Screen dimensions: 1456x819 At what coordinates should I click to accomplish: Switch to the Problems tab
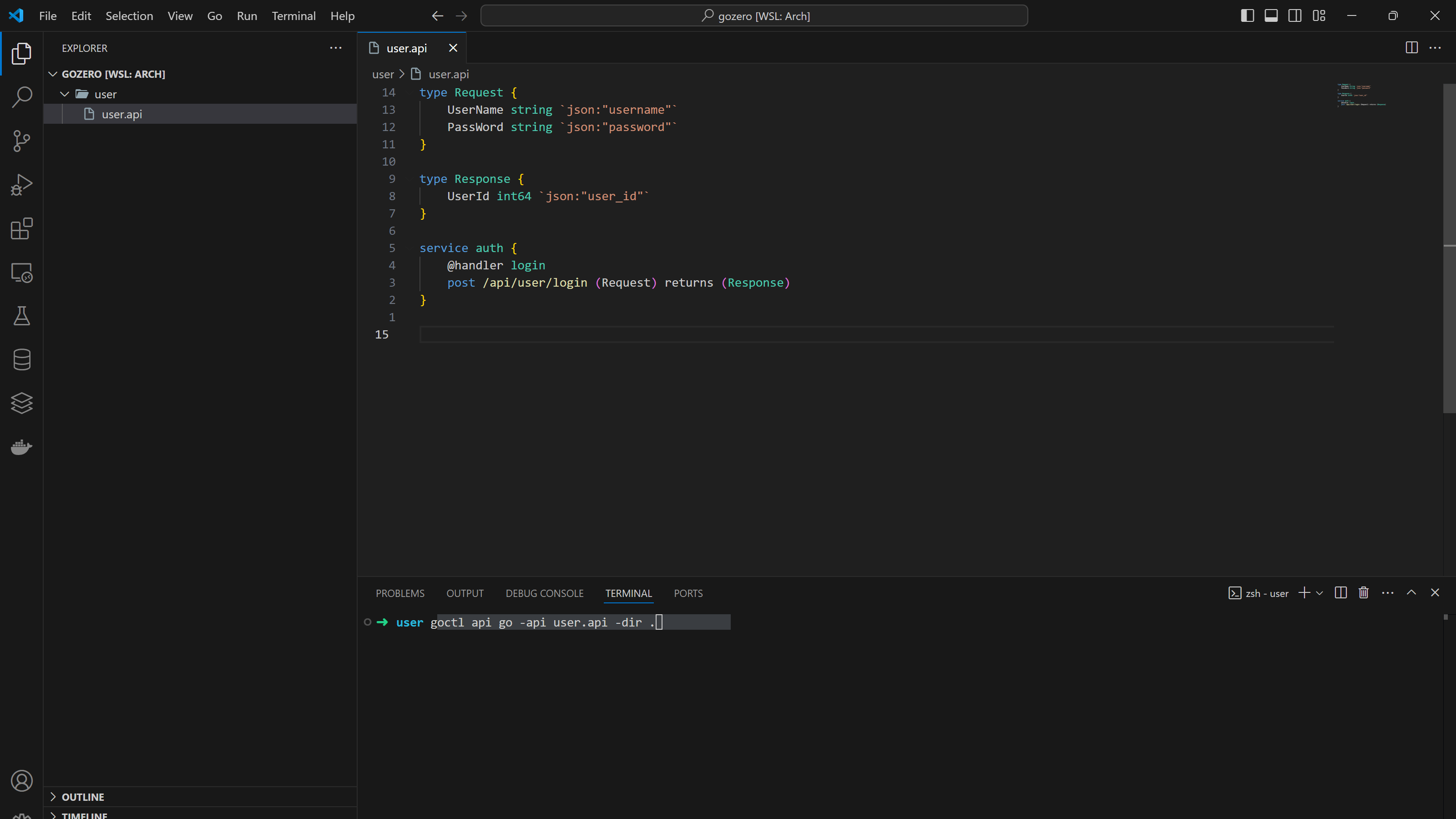(x=399, y=593)
